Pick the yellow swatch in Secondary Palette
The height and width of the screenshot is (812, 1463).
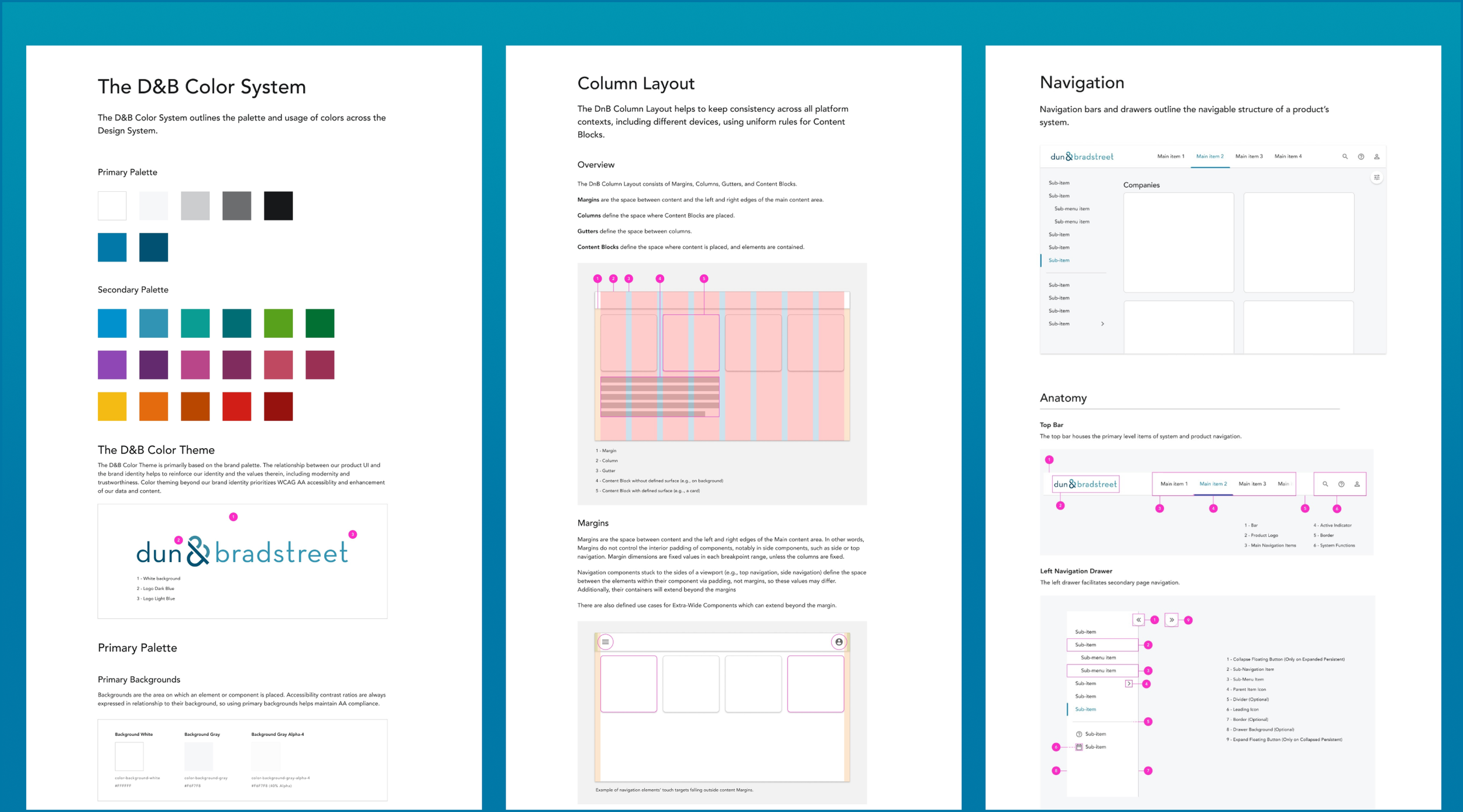pos(112,407)
